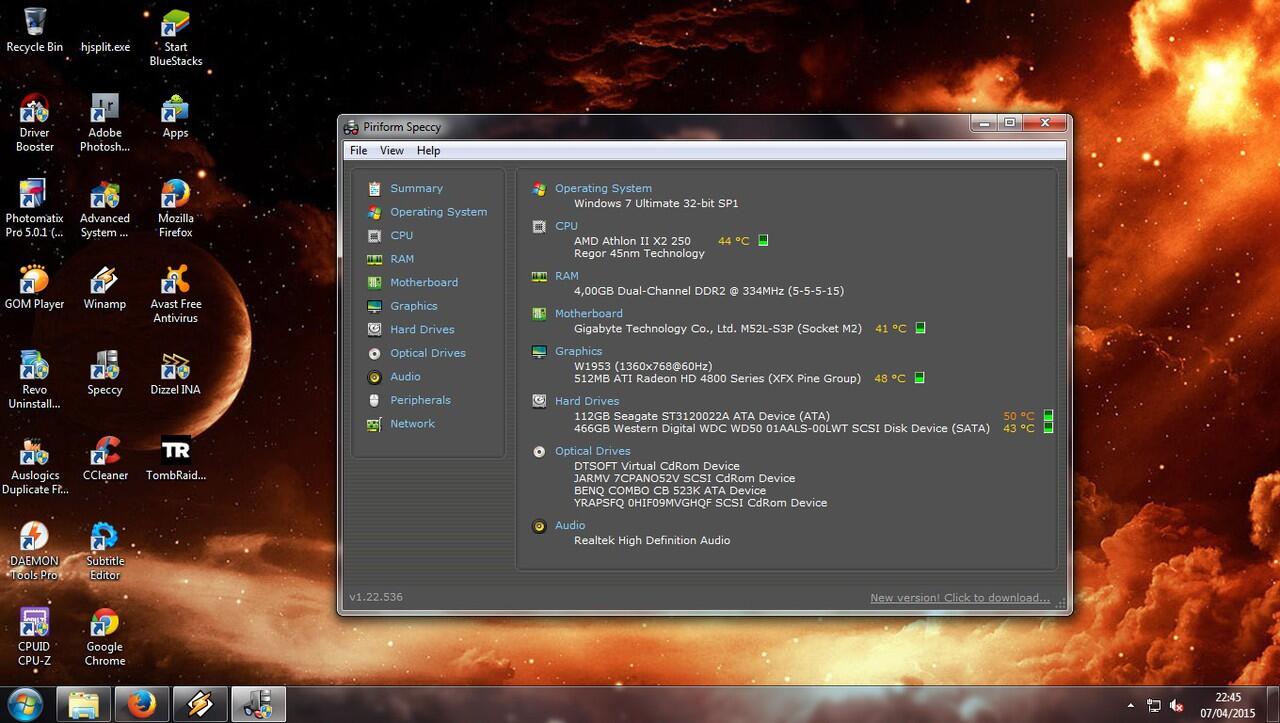Click Western Digital temperature indicator 43 °C
This screenshot has height=723, width=1280.
click(1048, 428)
